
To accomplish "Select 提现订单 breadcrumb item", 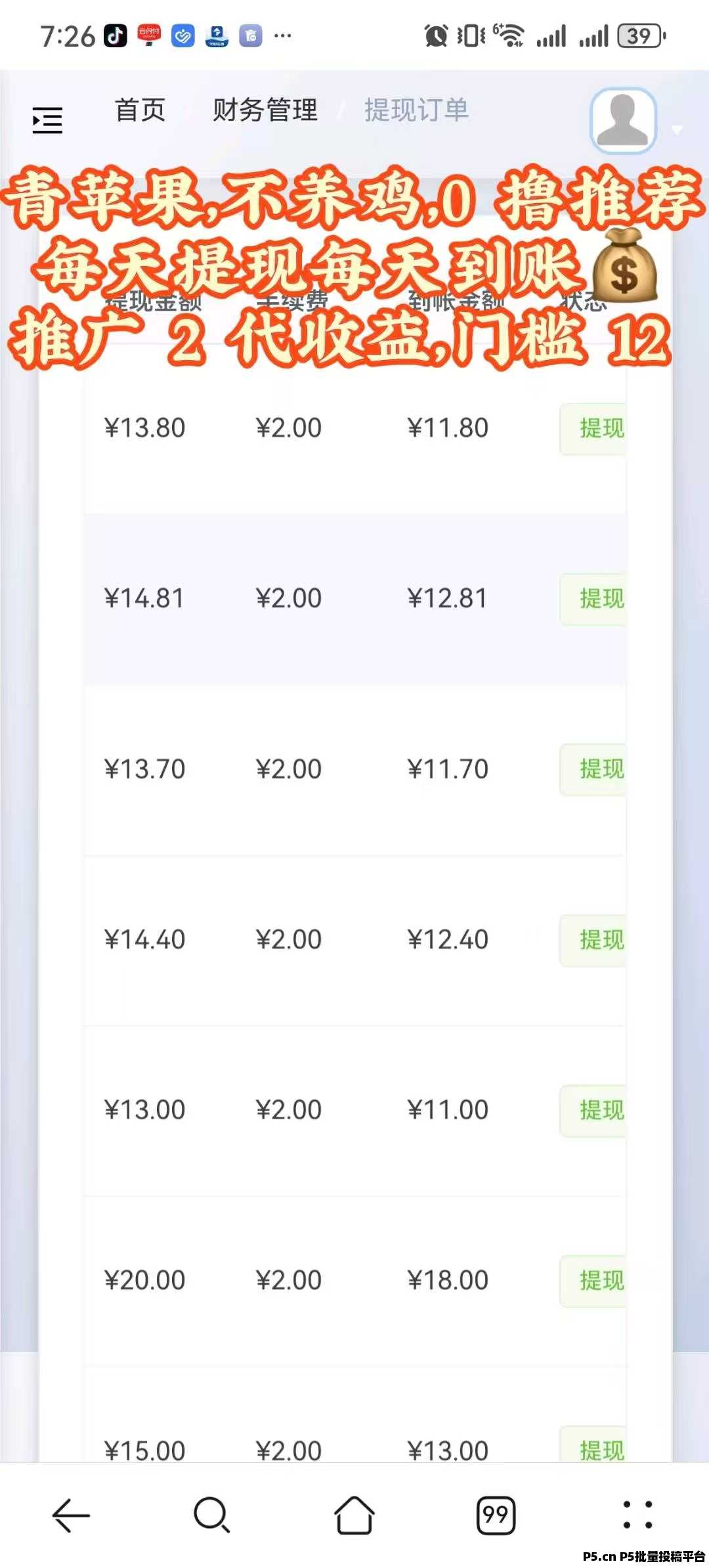I will click(416, 110).
